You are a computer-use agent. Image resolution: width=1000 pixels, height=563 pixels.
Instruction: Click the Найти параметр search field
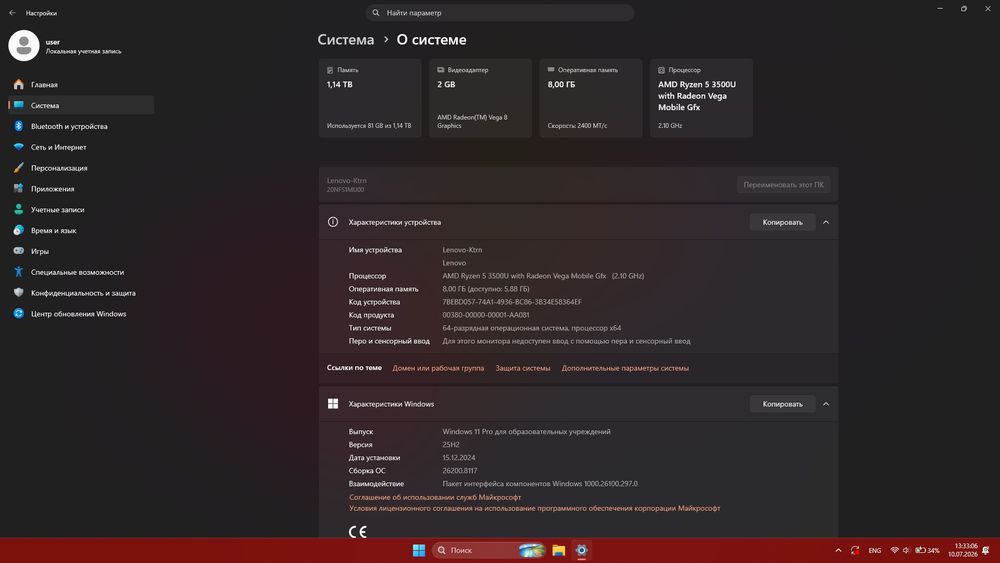point(500,13)
